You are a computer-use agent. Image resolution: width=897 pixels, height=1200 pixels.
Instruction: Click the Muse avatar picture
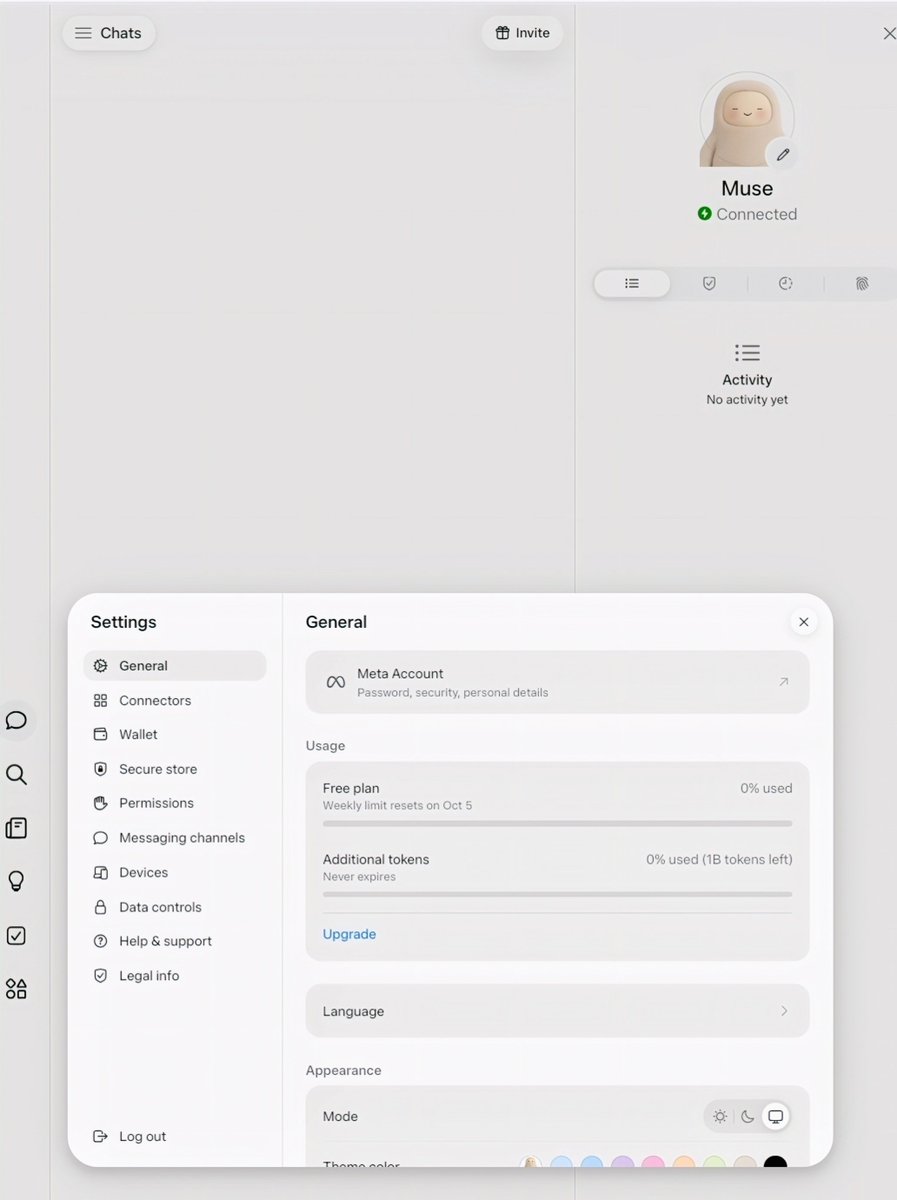tap(747, 119)
